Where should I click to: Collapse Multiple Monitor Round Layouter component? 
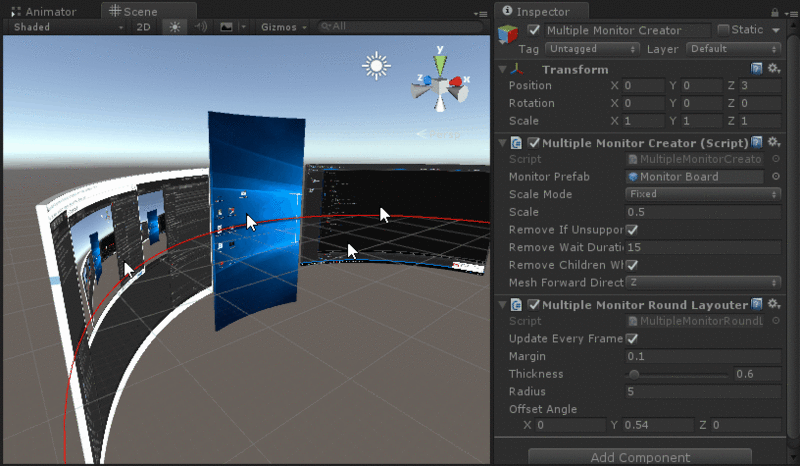click(503, 304)
